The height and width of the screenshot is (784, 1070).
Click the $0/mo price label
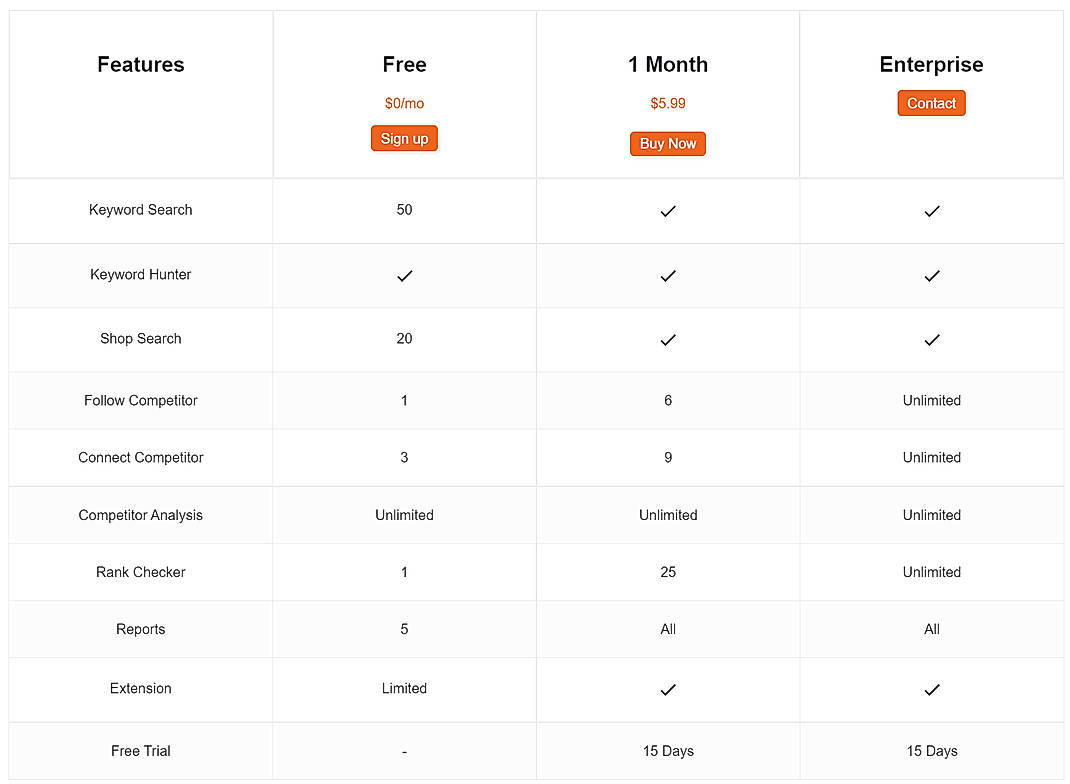404,103
